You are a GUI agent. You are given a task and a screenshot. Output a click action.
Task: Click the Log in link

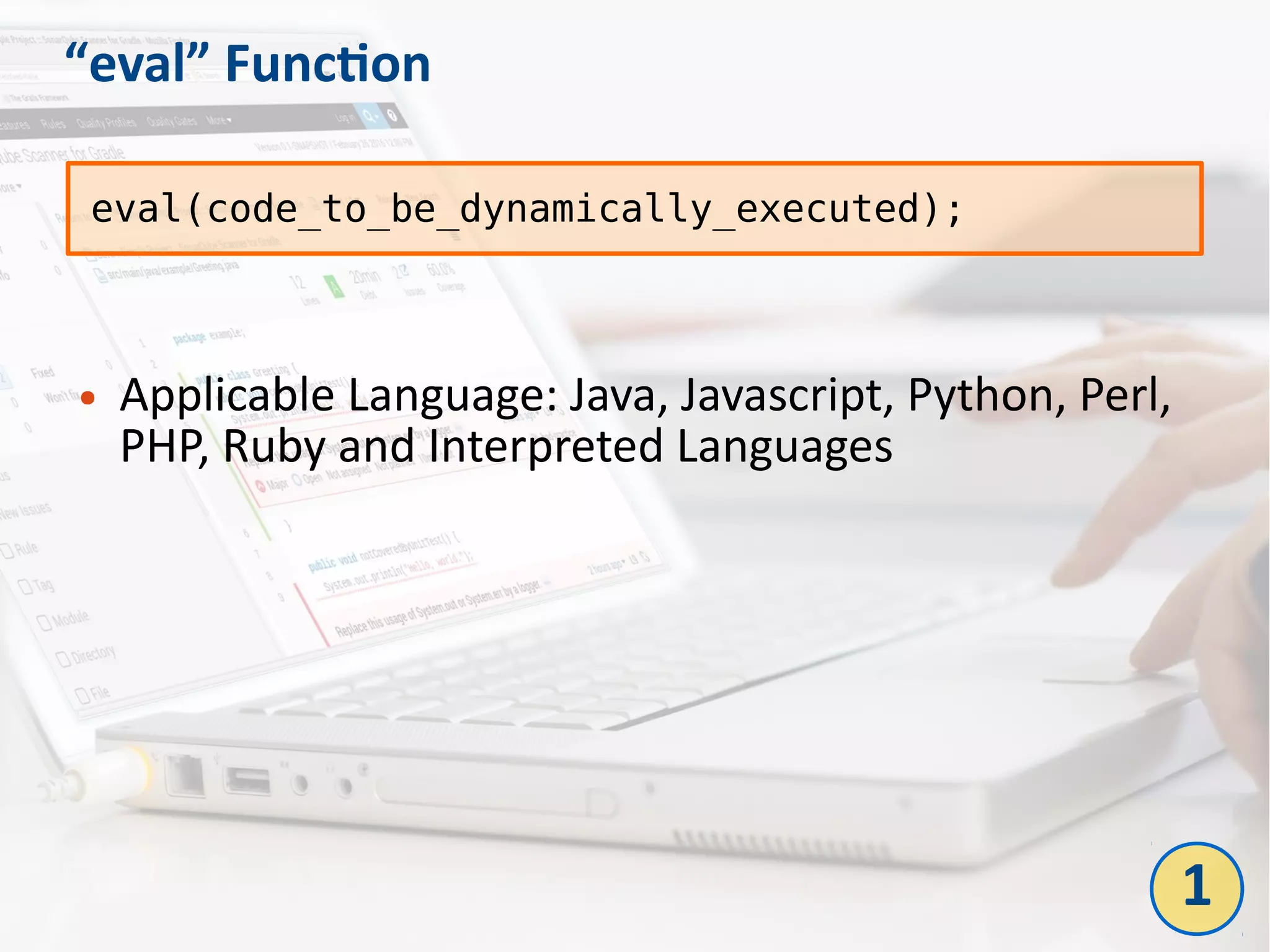click(345, 117)
